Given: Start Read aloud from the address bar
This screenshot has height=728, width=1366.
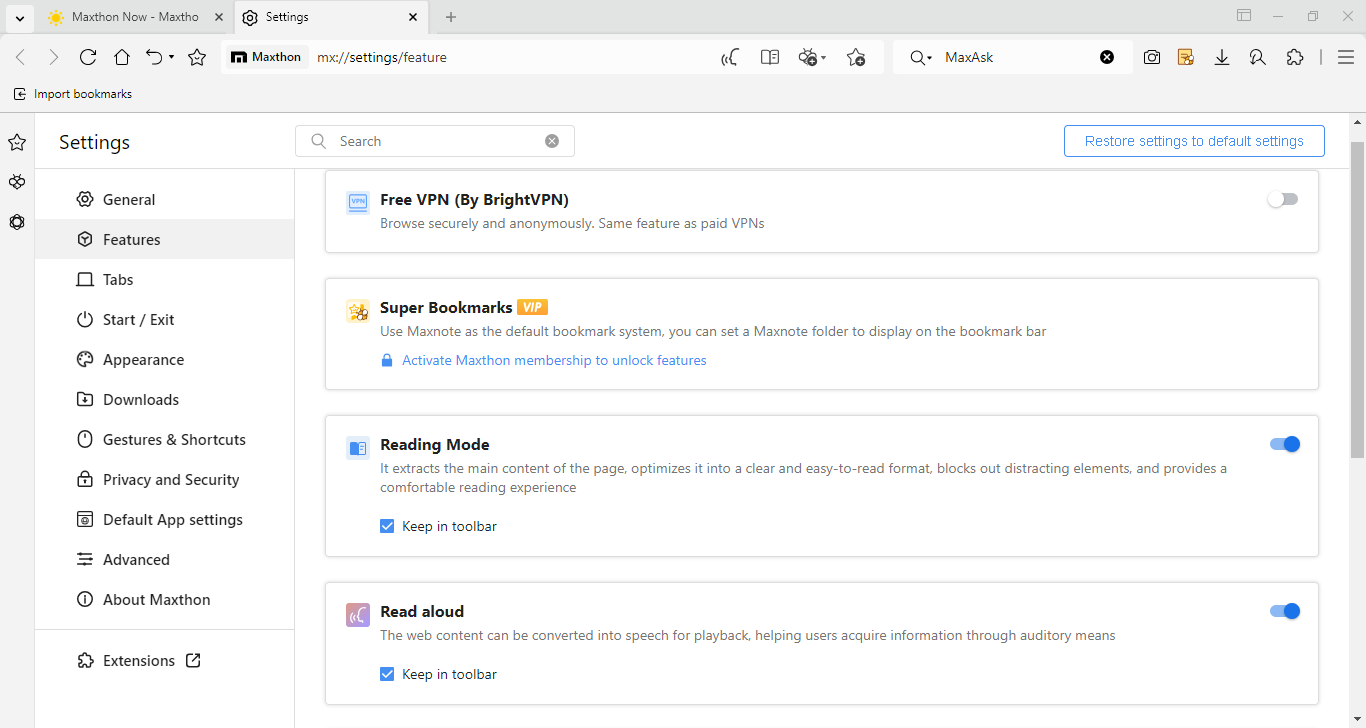Looking at the screenshot, I should [730, 57].
